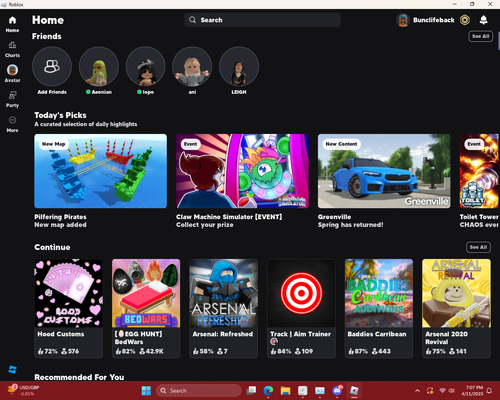Image resolution: width=500 pixels, height=400 pixels.
Task: Click 'Spring has returned!' caption
Action: tap(350, 225)
